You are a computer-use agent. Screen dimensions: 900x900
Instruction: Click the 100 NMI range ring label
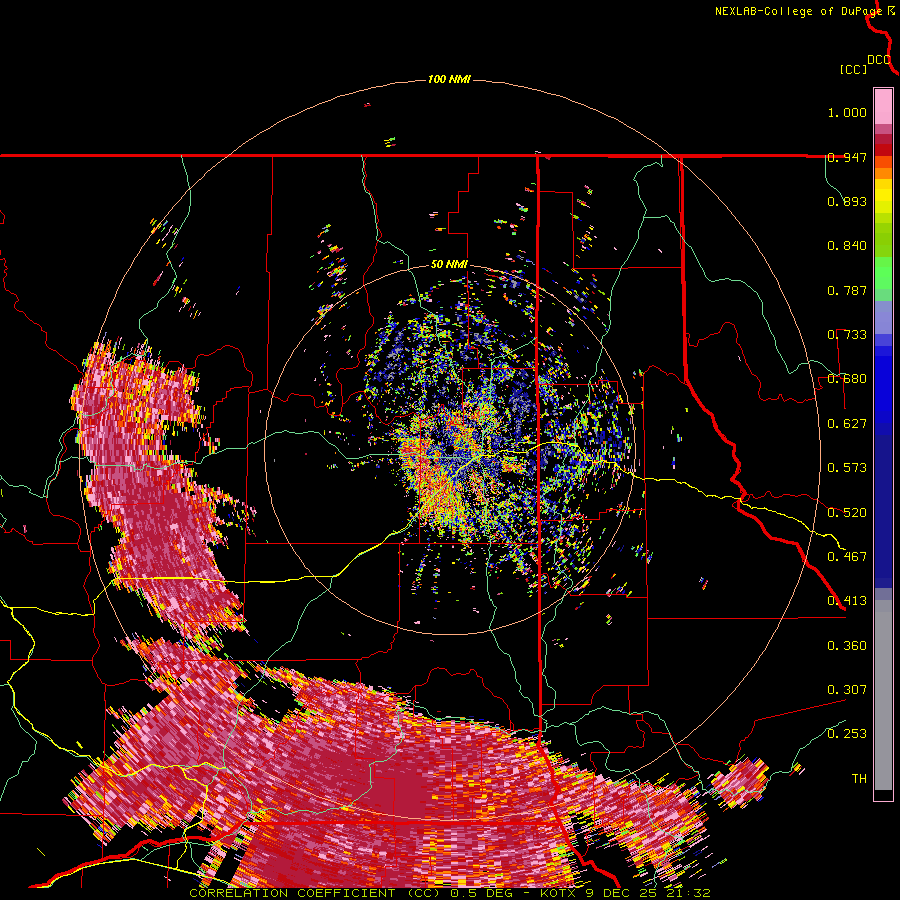(449, 79)
